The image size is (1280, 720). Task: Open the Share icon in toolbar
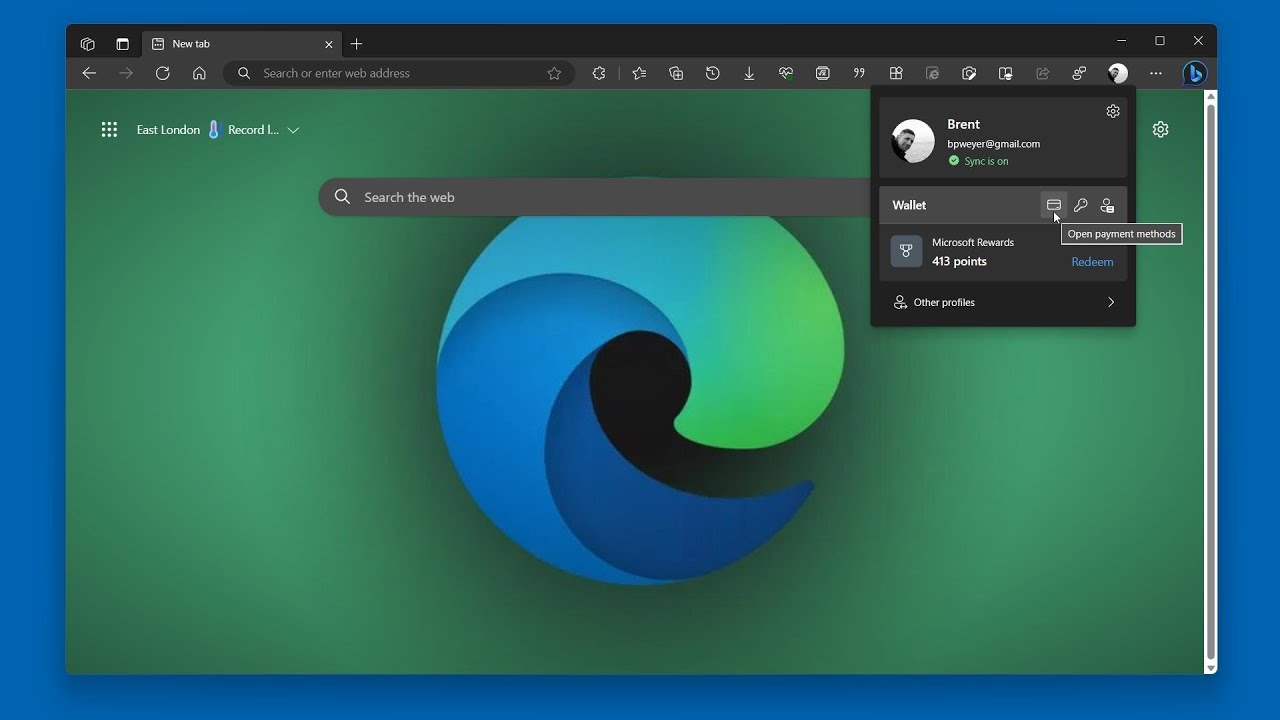pyautogui.click(x=1043, y=73)
